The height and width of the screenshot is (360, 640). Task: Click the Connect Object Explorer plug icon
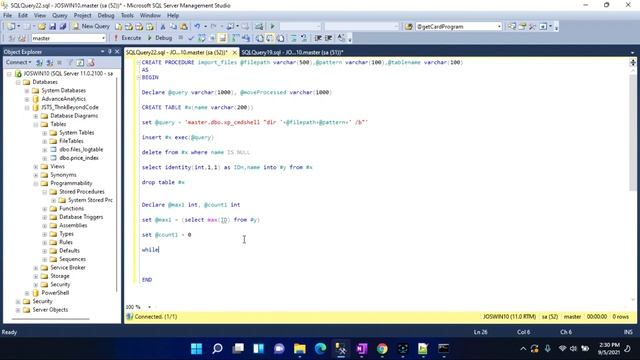39,62
